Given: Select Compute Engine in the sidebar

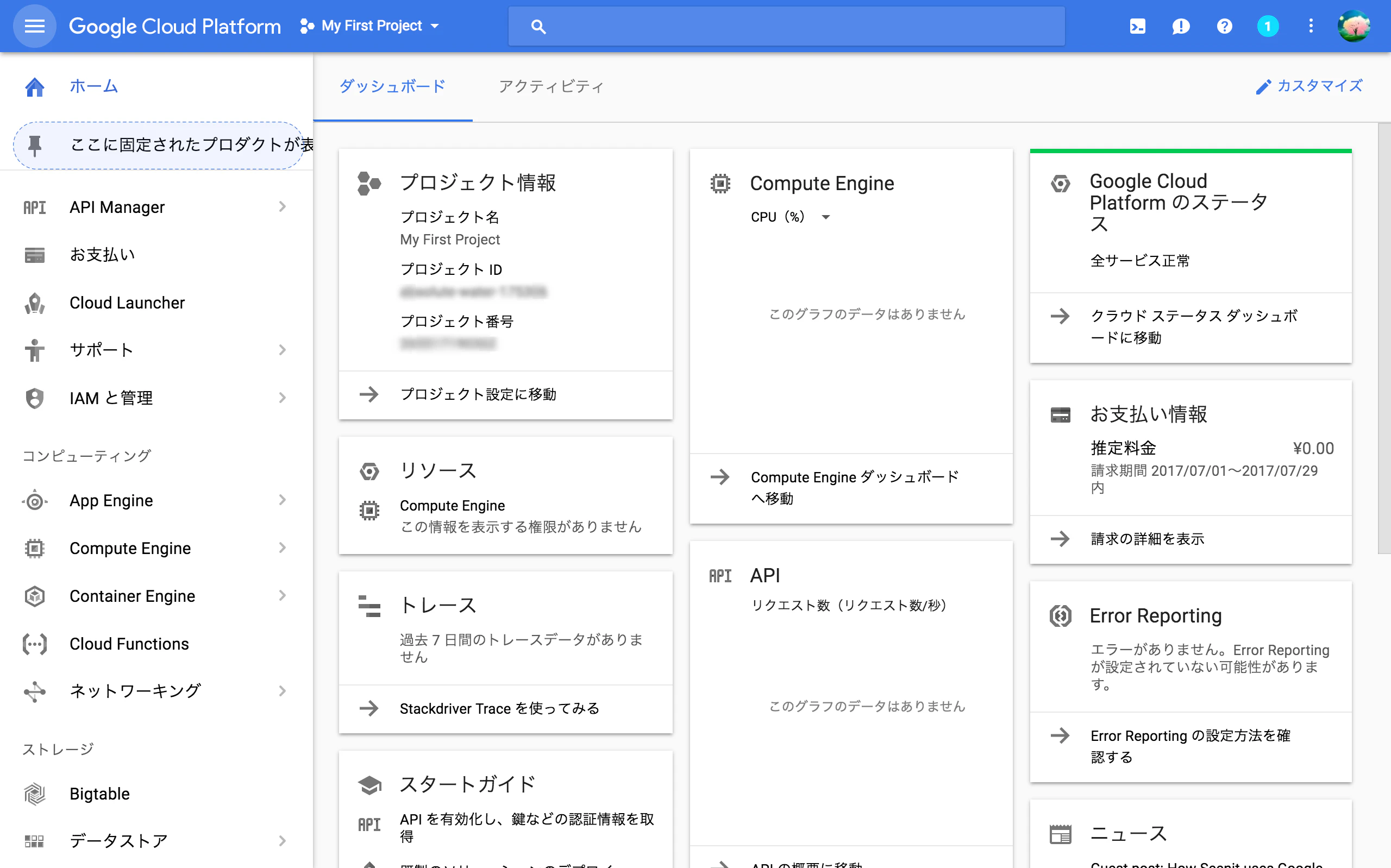Looking at the screenshot, I should pyautogui.click(x=130, y=548).
